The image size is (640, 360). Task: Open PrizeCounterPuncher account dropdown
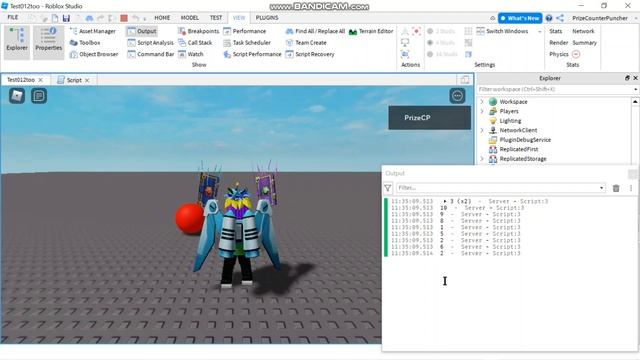tap(604, 18)
